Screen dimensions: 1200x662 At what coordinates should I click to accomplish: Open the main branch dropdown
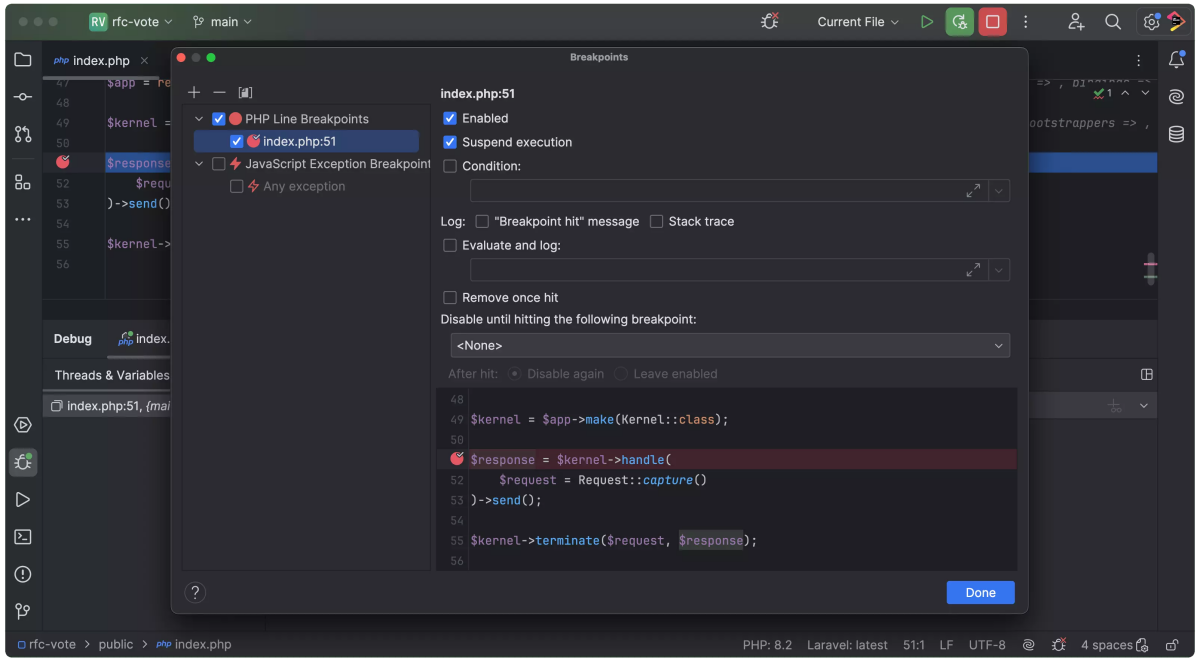point(222,21)
